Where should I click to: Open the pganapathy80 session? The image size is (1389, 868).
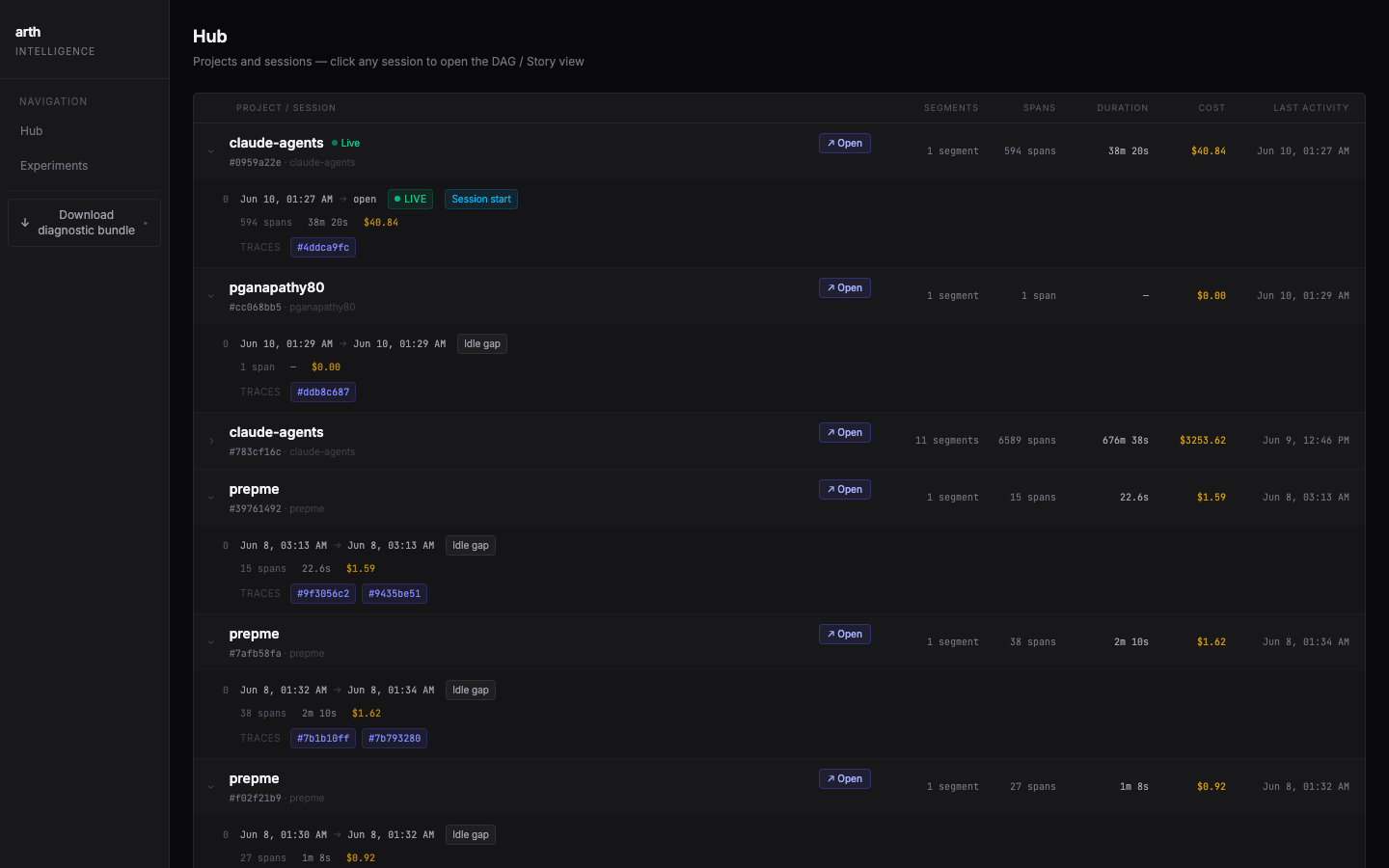click(x=845, y=287)
